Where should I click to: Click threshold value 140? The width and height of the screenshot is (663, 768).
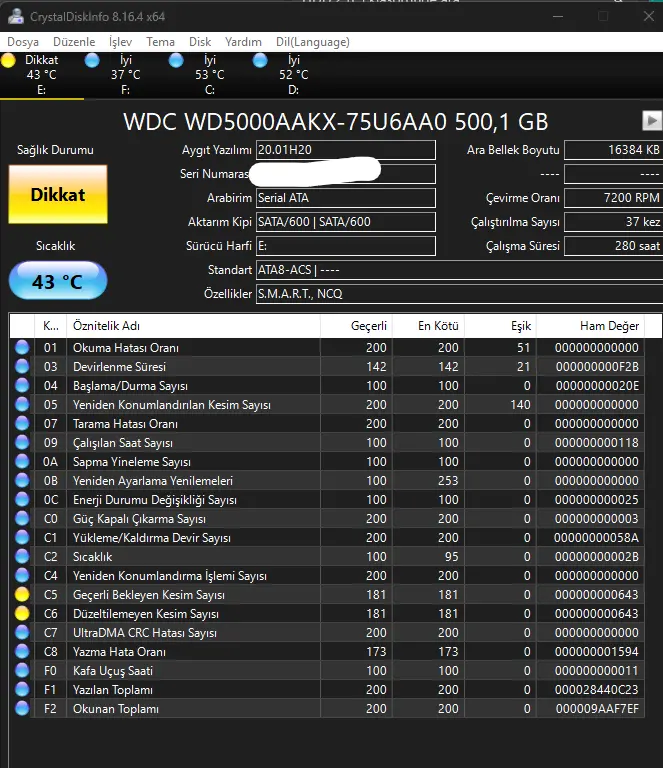click(520, 405)
